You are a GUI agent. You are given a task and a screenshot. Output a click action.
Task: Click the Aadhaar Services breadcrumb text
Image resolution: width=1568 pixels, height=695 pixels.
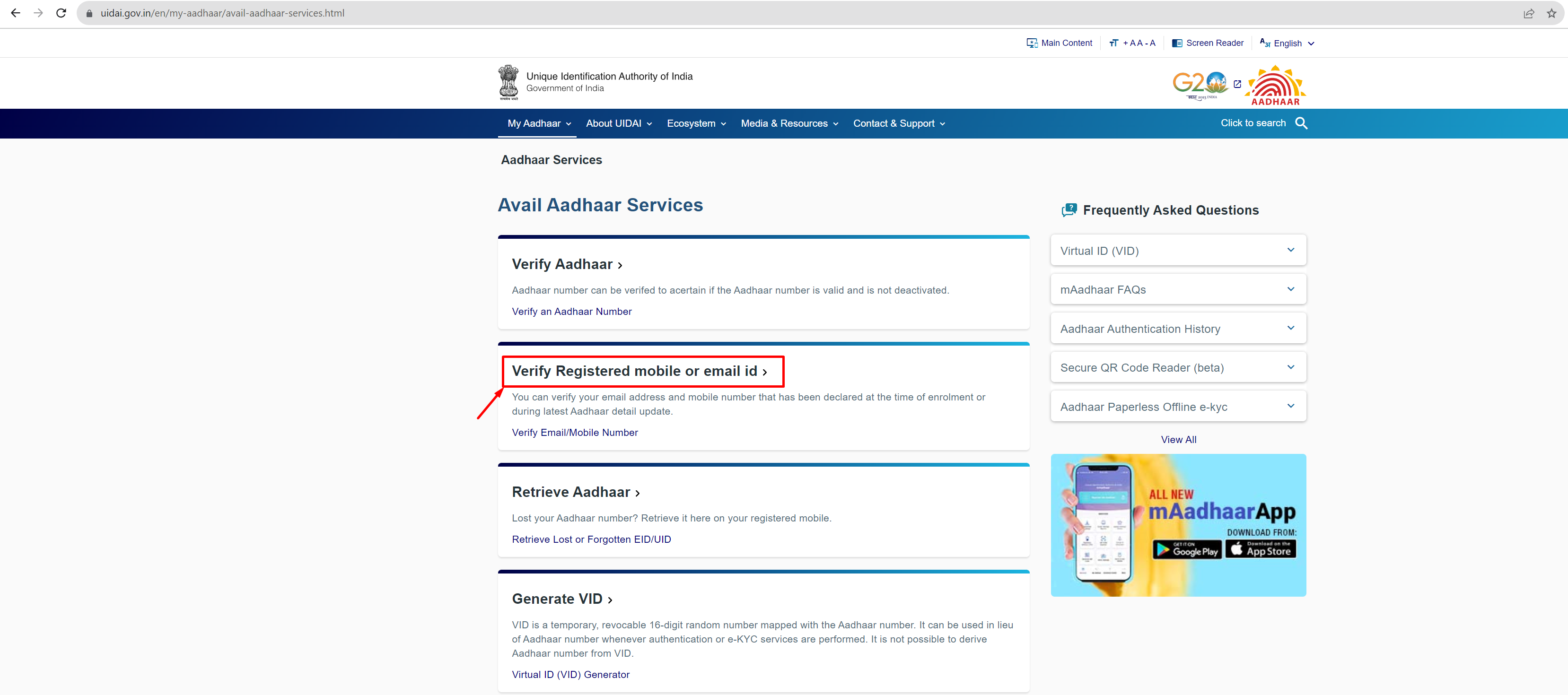(x=551, y=160)
